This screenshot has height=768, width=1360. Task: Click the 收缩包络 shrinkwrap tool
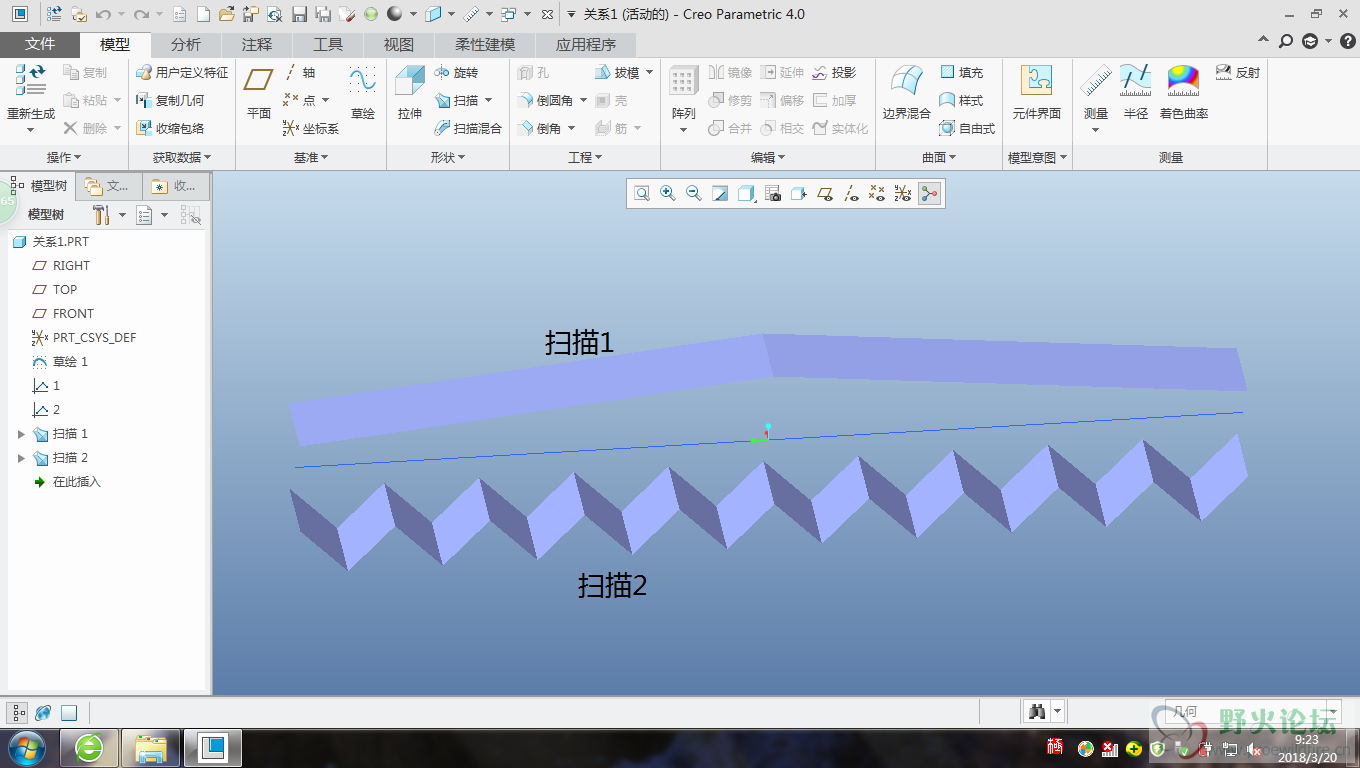point(170,128)
